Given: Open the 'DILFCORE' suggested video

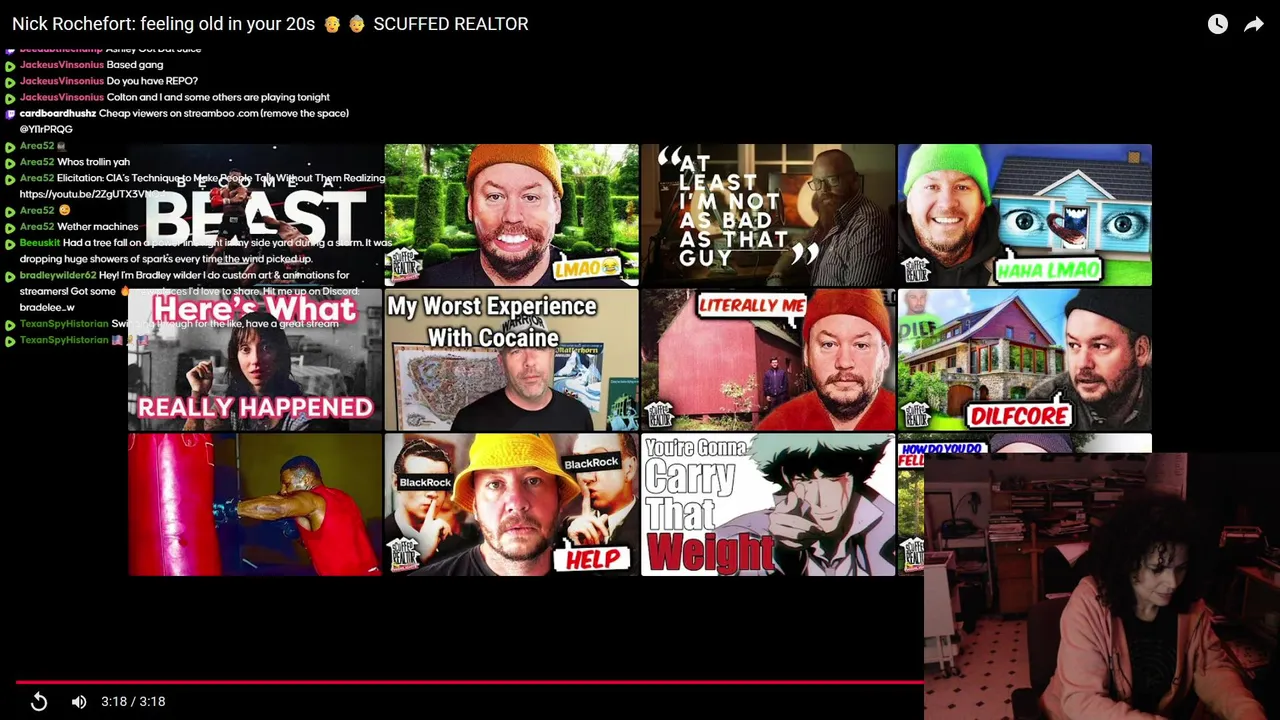Looking at the screenshot, I should [x=1025, y=360].
